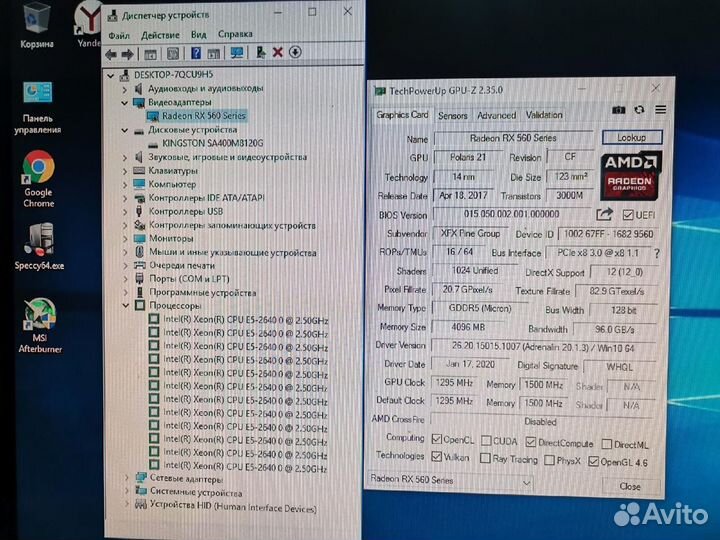
Task: Click the AMD Radeon Graphics logo
Action: 631,176
